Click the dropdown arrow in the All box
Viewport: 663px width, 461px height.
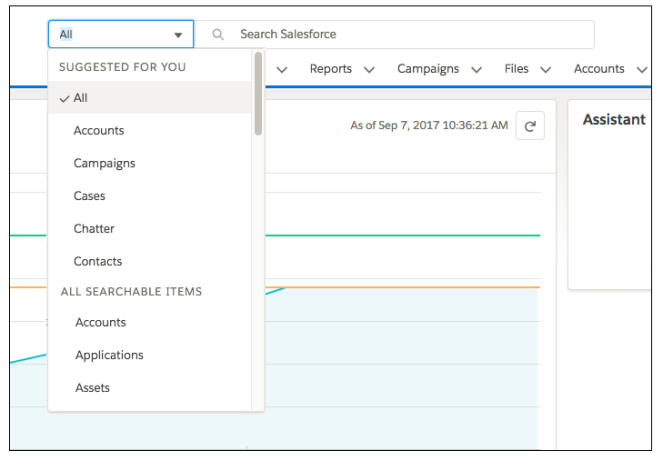[178, 35]
